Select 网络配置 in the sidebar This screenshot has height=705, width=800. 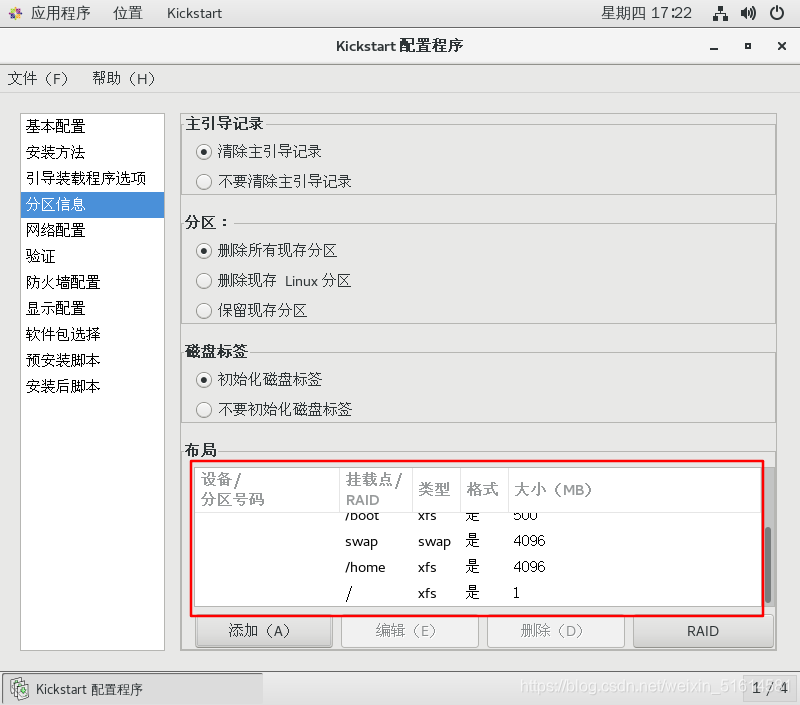click(x=92, y=231)
